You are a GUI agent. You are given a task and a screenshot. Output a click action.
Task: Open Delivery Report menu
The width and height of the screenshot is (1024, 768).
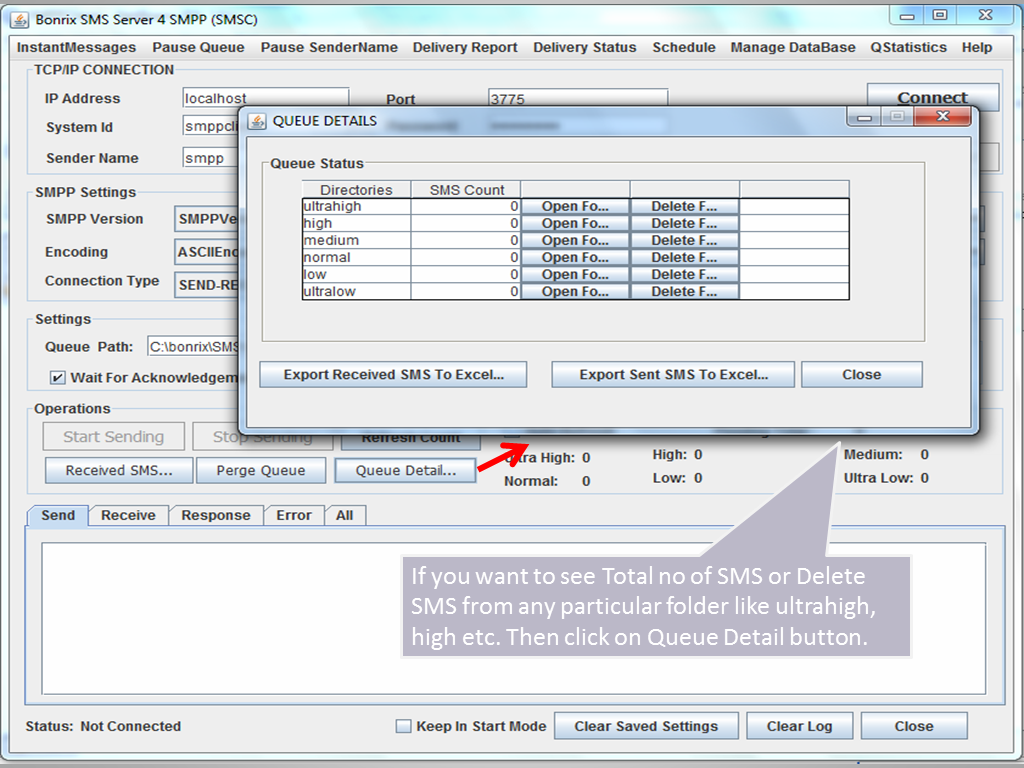click(465, 47)
